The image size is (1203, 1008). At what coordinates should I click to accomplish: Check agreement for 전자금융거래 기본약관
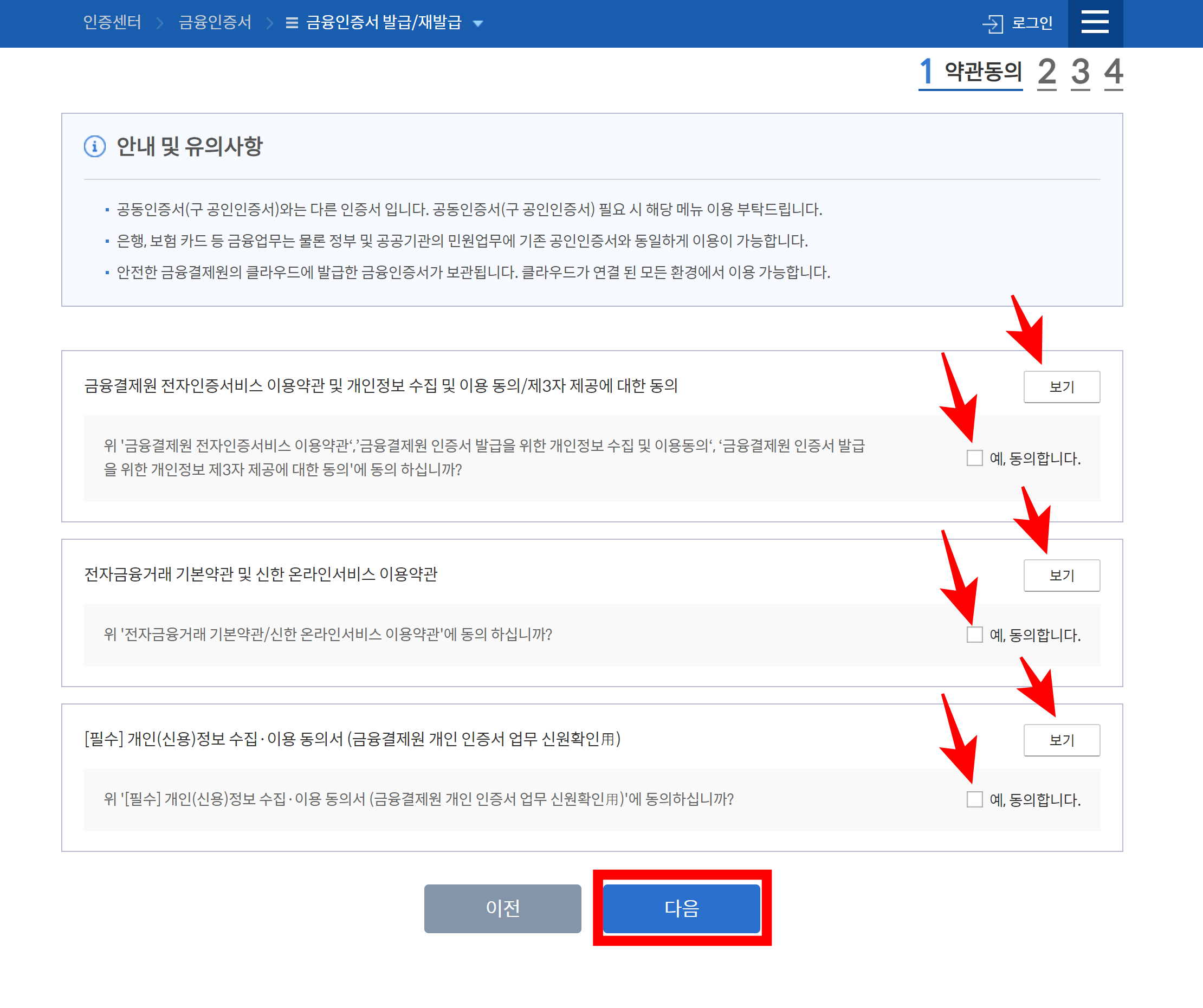(974, 635)
